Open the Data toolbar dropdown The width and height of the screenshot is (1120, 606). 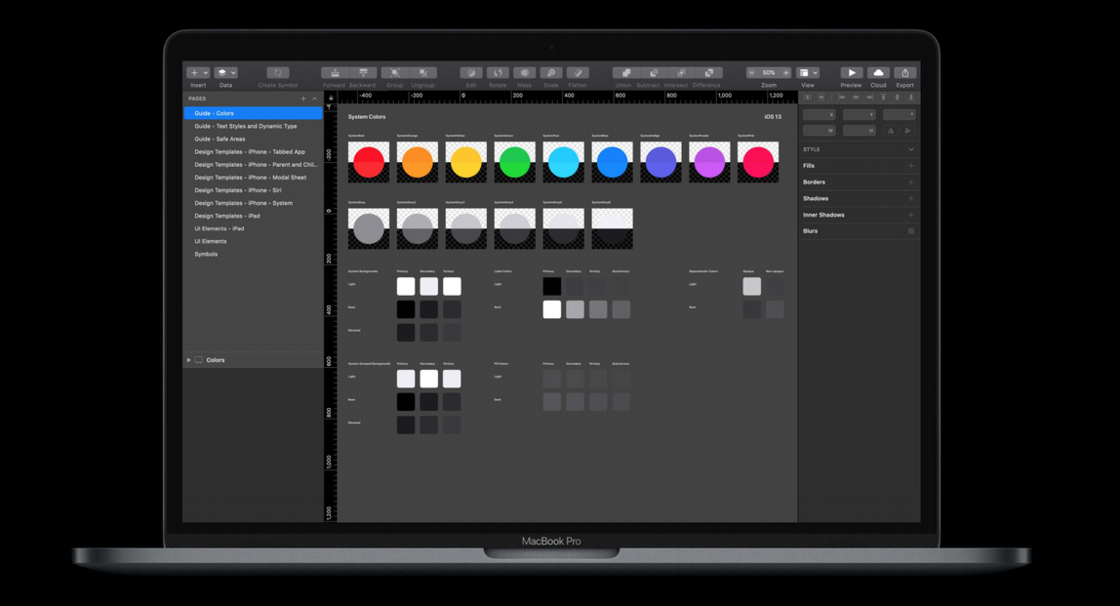[226, 73]
